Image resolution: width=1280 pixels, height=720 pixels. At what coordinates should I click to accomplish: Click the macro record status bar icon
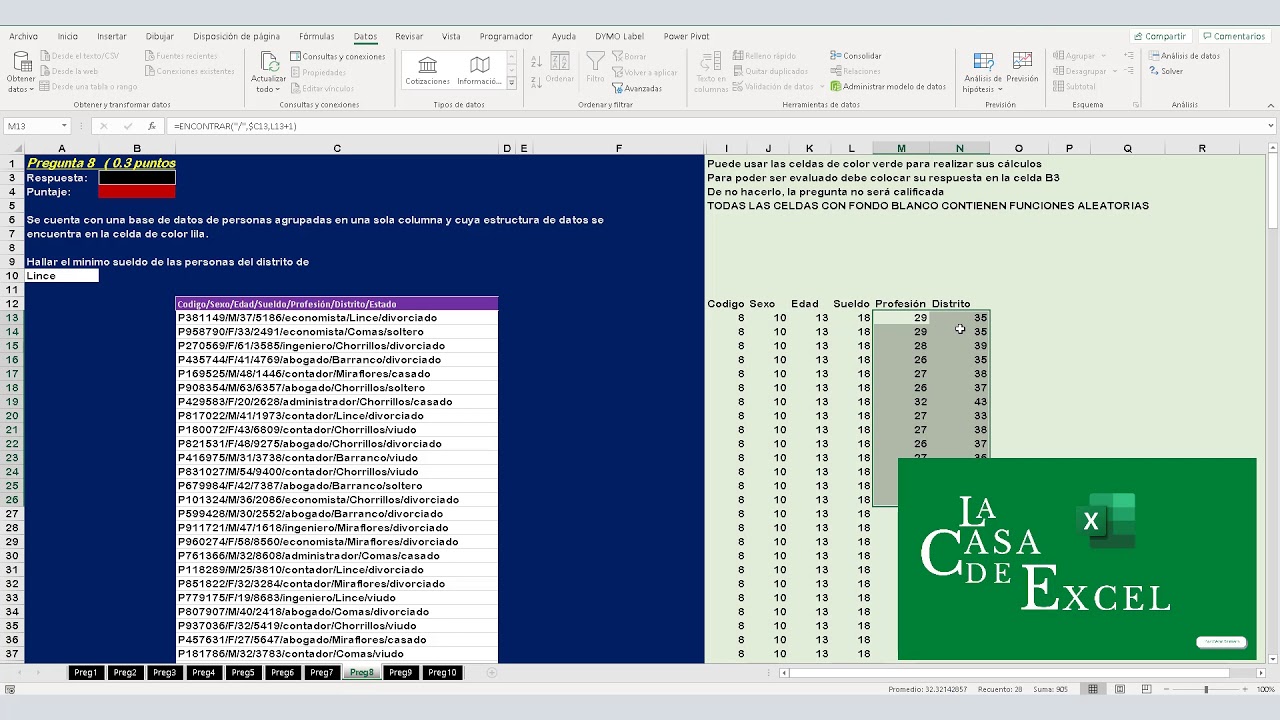pyautogui.click(x=10, y=689)
